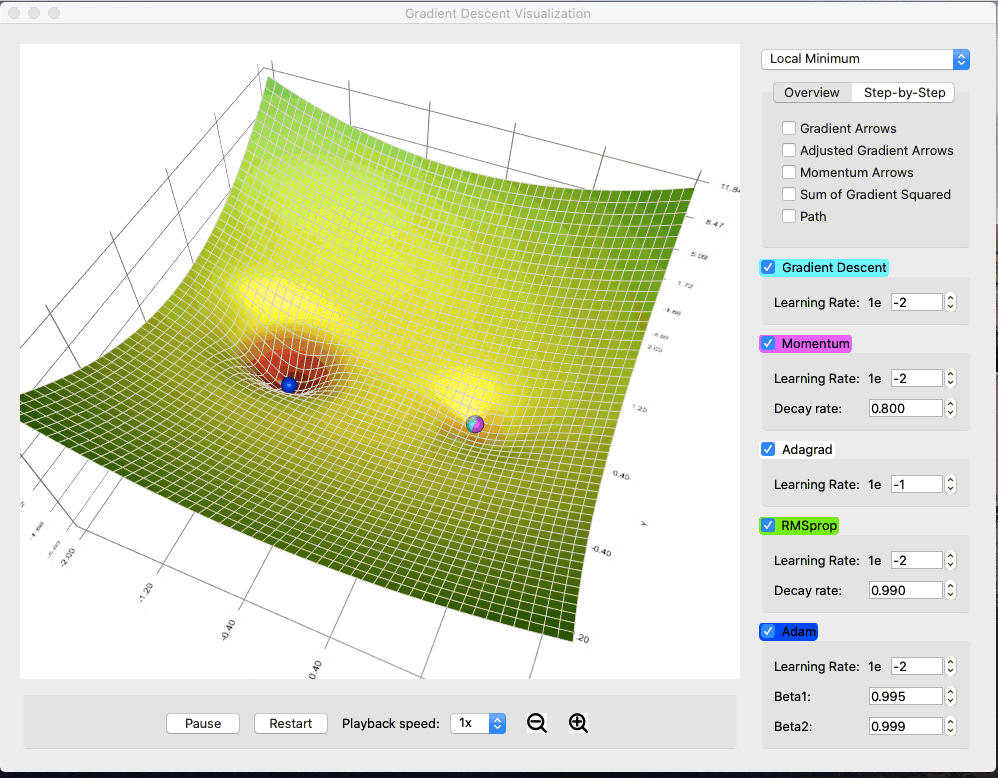Click the Adam Beta1 value field
The width and height of the screenshot is (998, 778).
[905, 696]
